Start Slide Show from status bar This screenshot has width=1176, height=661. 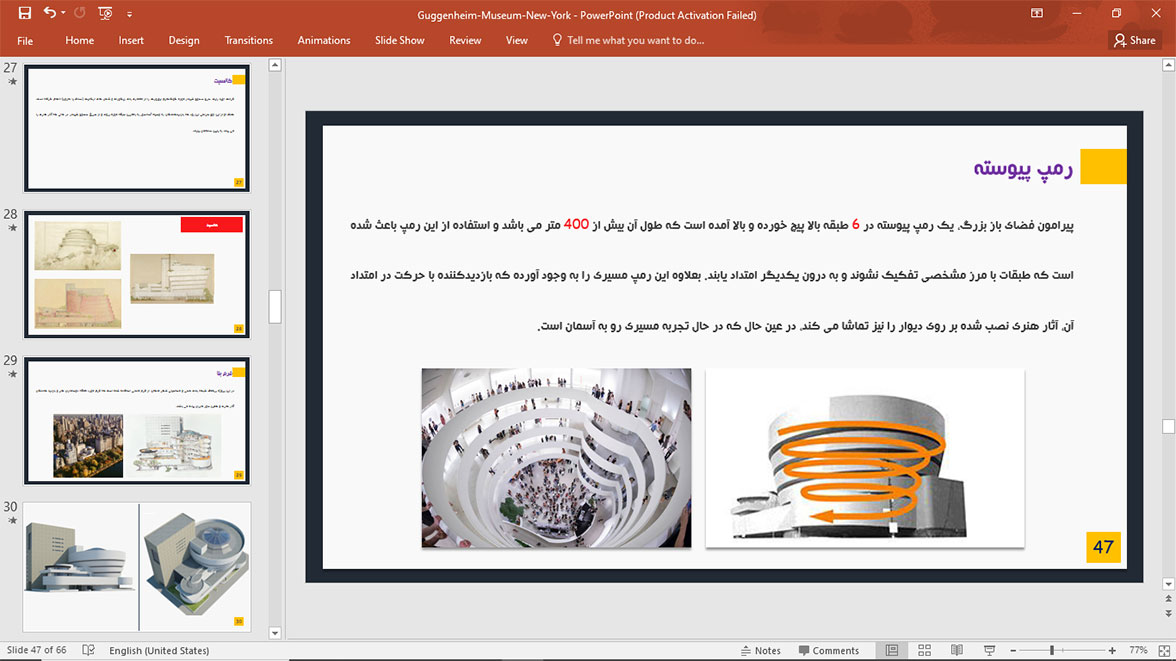989,650
